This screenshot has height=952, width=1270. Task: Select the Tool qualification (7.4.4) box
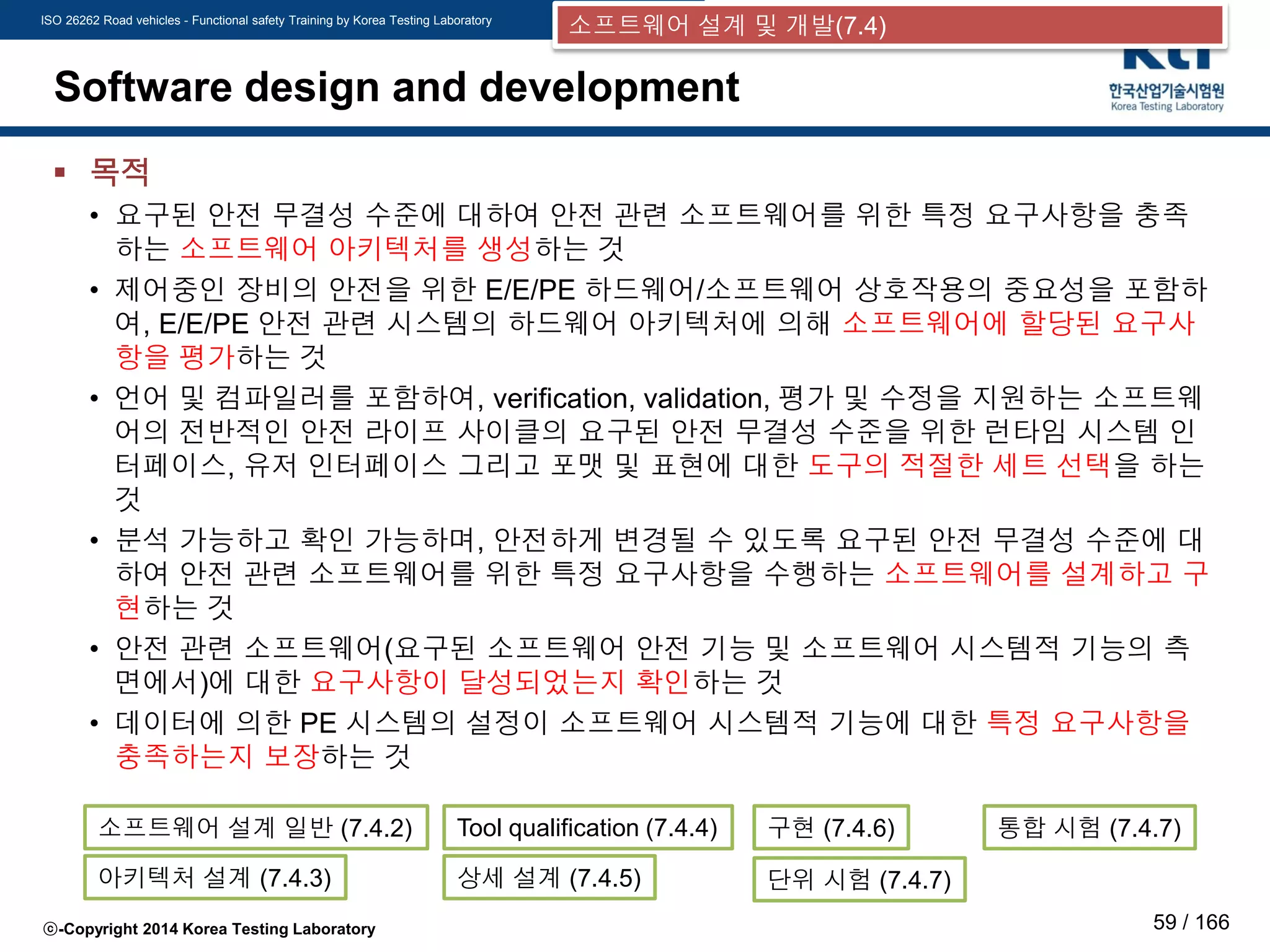click(588, 827)
